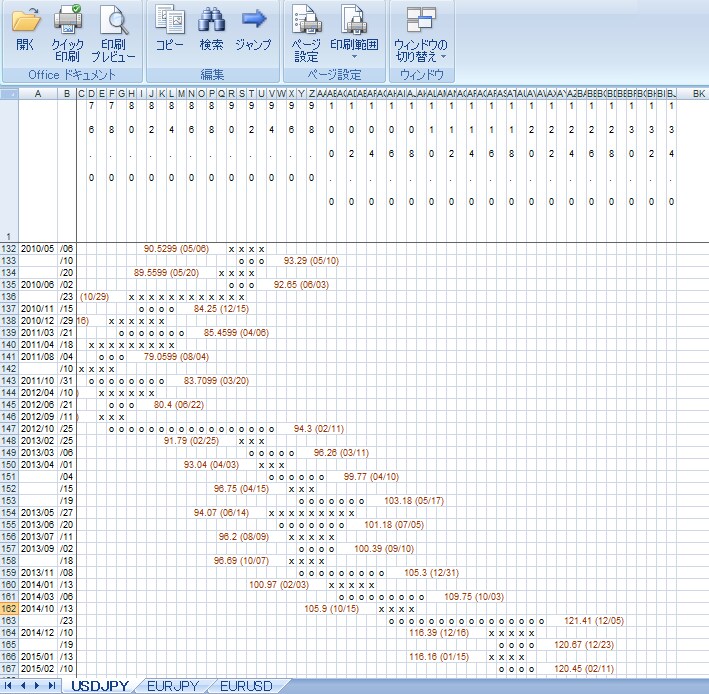
Task: Click the 91.79 (02/25) label
Action: 191,441
